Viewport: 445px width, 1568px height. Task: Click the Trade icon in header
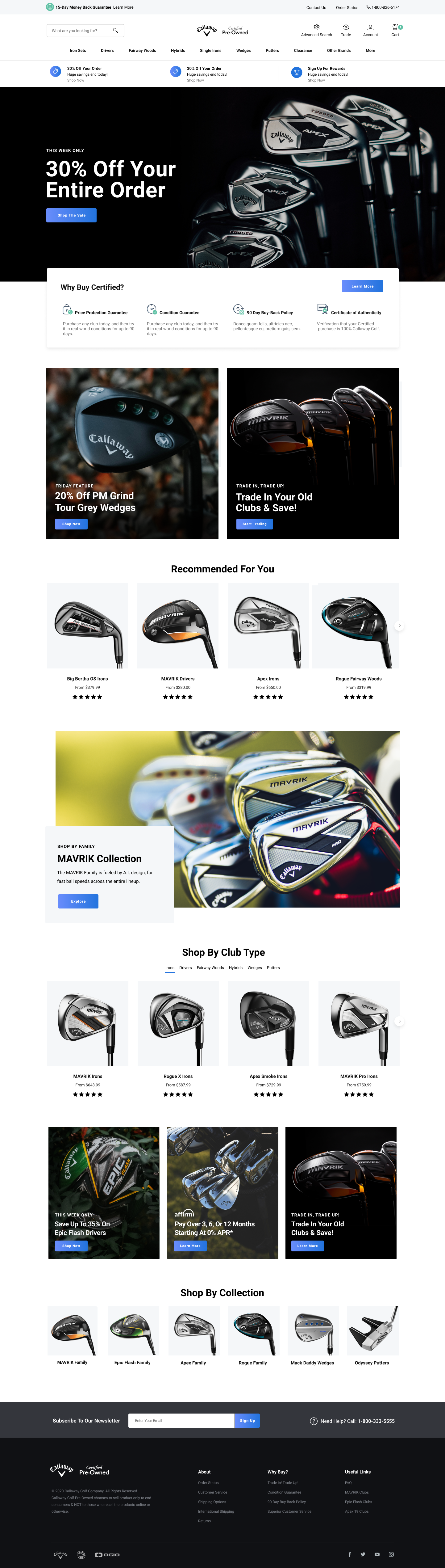pyautogui.click(x=346, y=27)
